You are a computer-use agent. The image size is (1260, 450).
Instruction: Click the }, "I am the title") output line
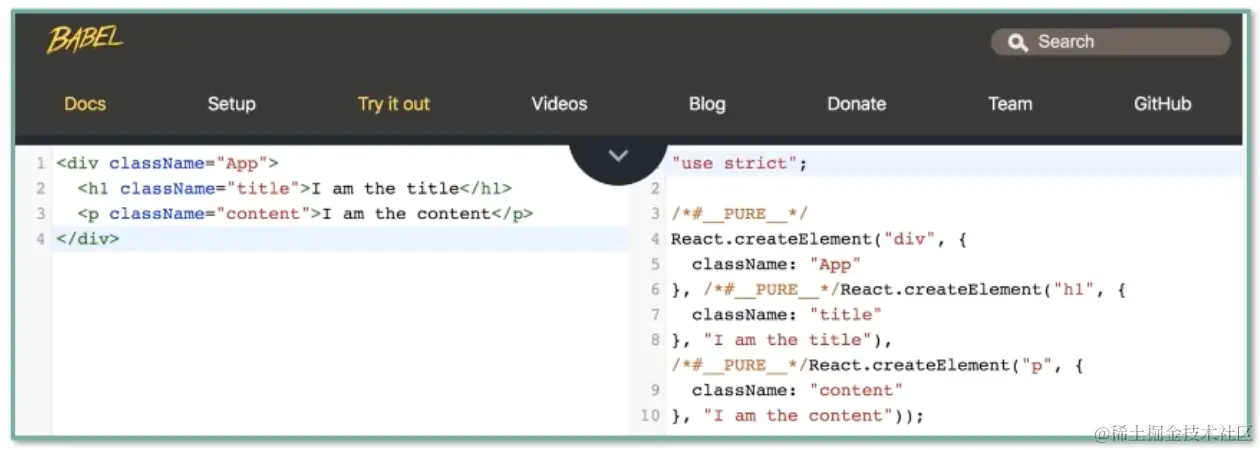coord(781,340)
